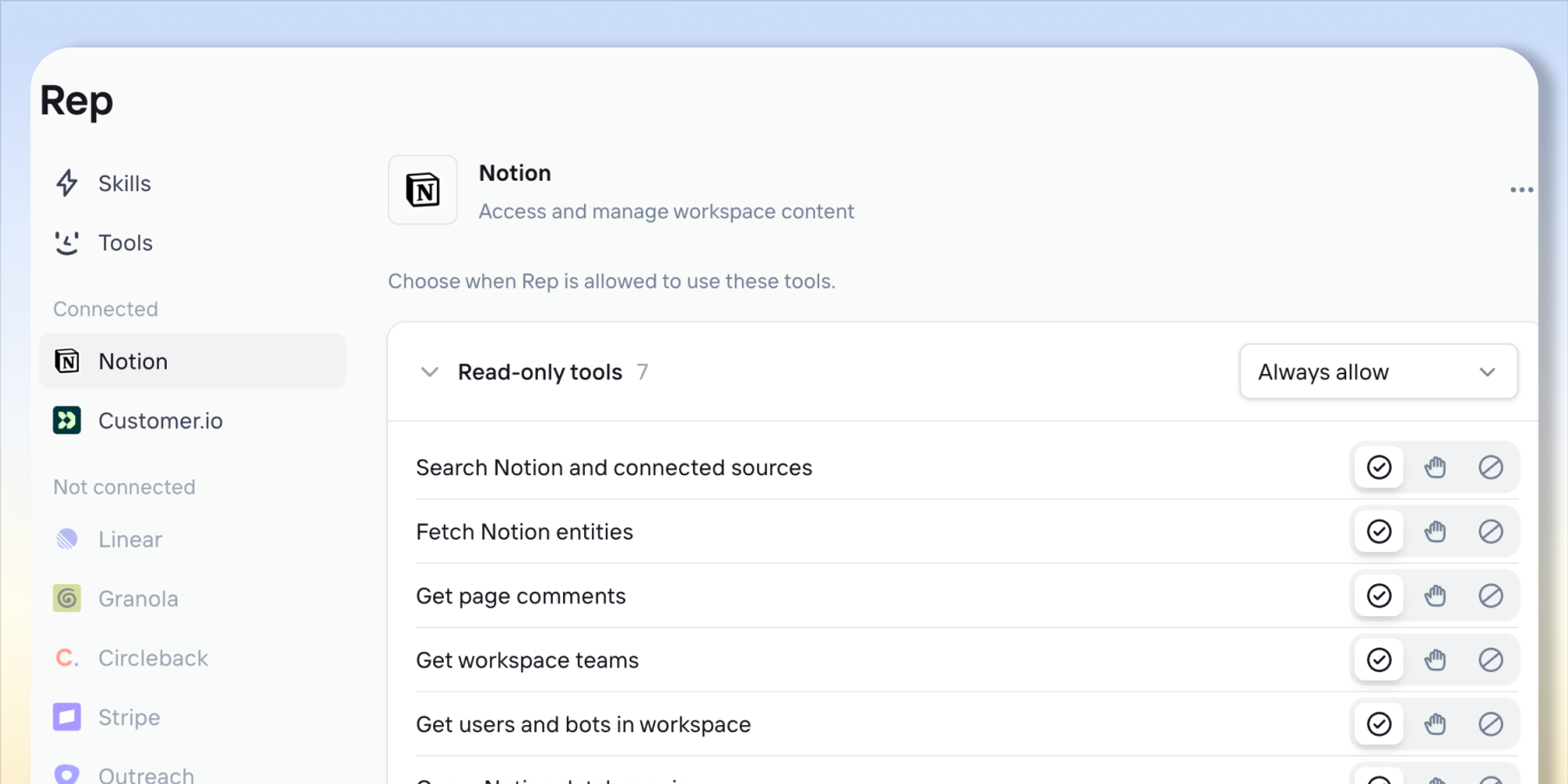Select the Customer.io logo icon

coord(67,421)
